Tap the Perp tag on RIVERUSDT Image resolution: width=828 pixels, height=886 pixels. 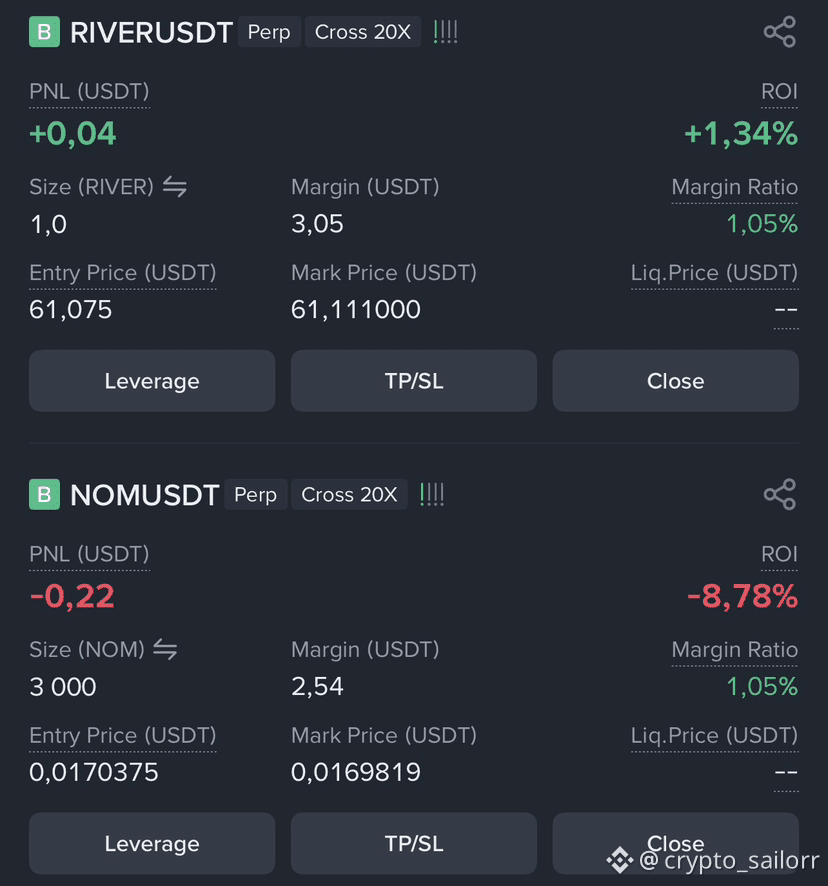269,32
